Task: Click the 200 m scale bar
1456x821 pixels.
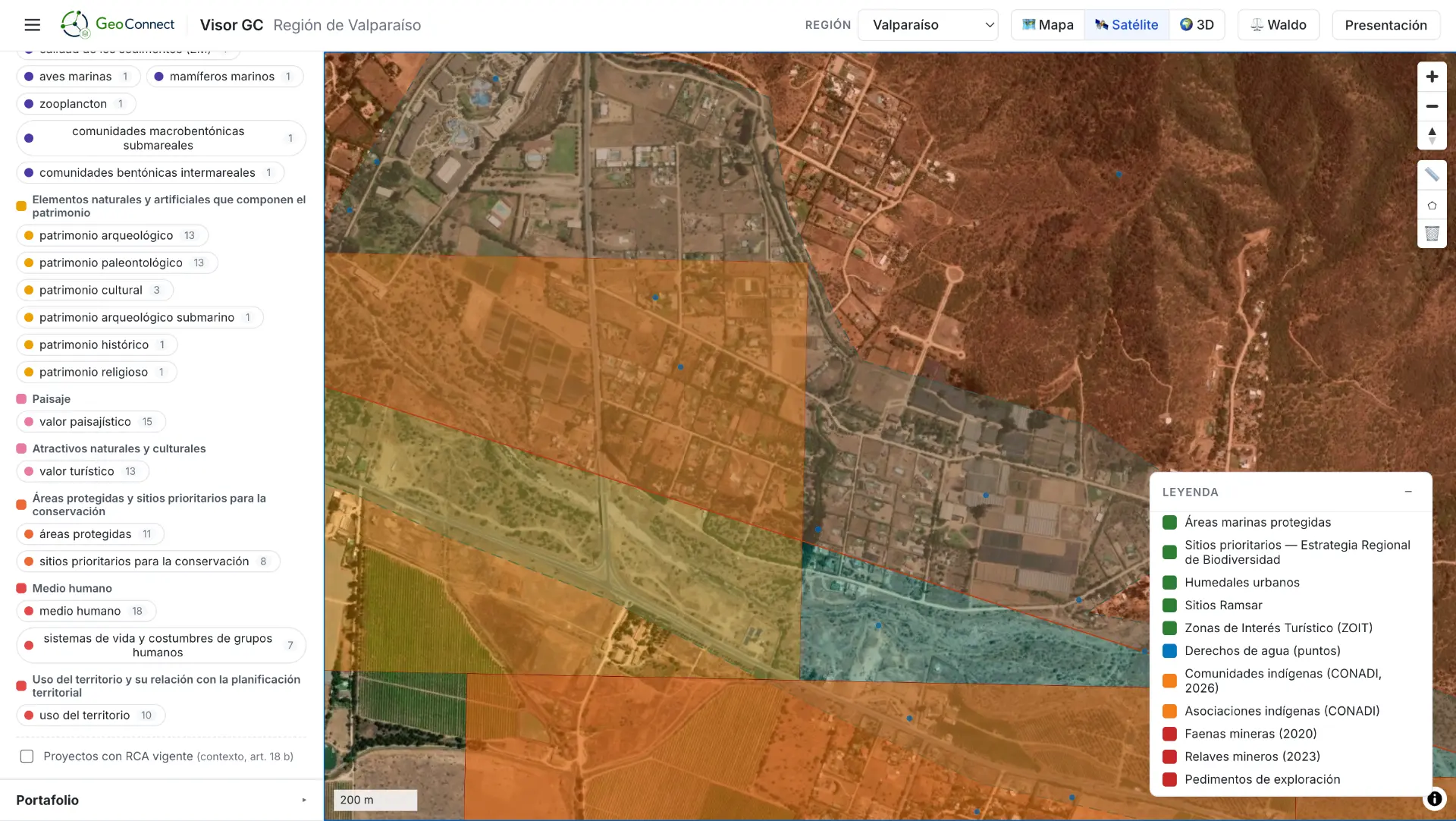Action: 375,801
